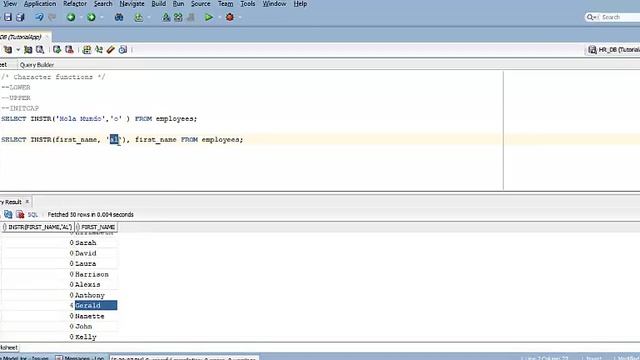Open the Application menu
Screen dimensions: 640x360
click(x=40, y=4)
